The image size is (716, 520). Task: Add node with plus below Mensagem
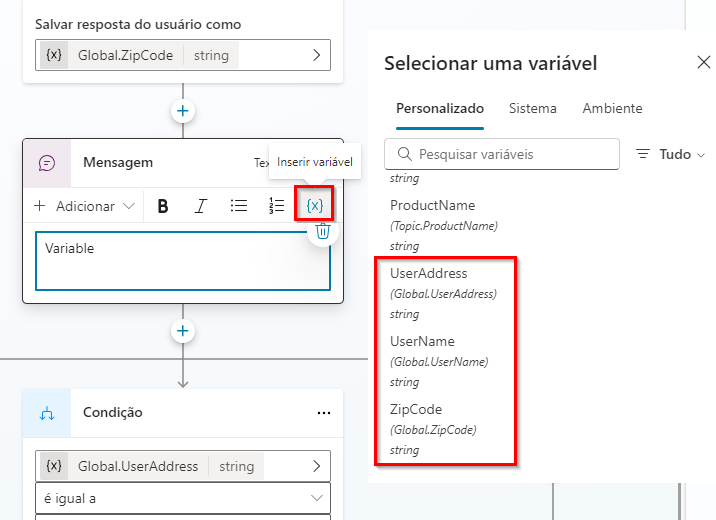coord(182,331)
